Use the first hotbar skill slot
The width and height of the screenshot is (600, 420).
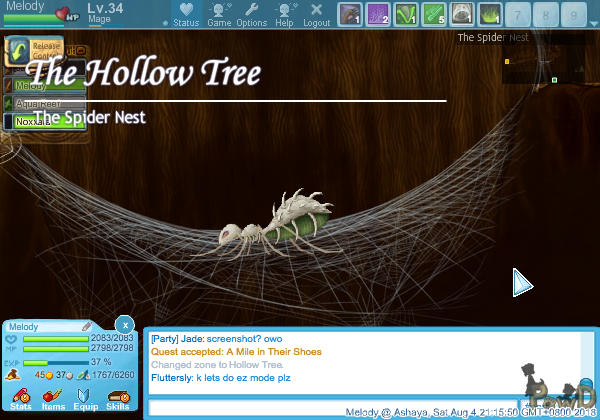[350, 14]
